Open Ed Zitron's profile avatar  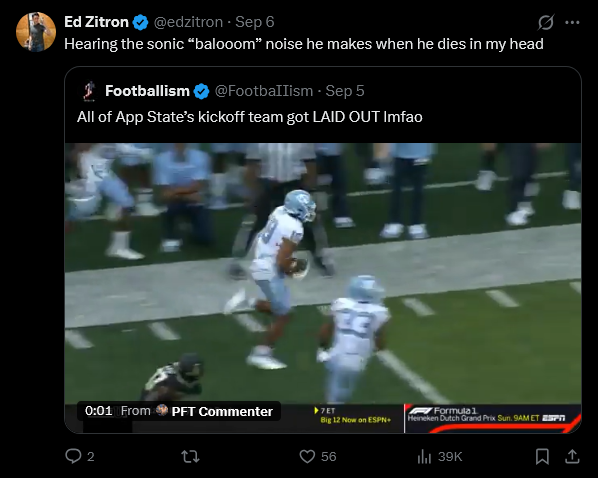coord(36,32)
